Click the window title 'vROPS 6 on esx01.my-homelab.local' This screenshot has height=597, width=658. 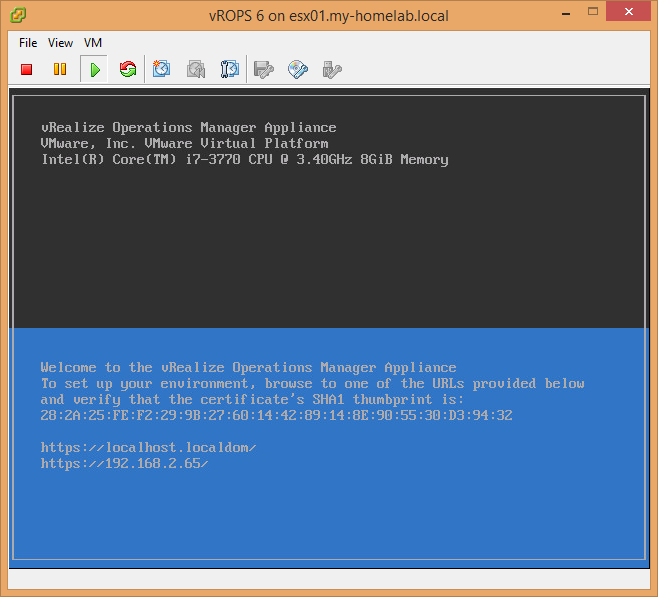coord(326,14)
